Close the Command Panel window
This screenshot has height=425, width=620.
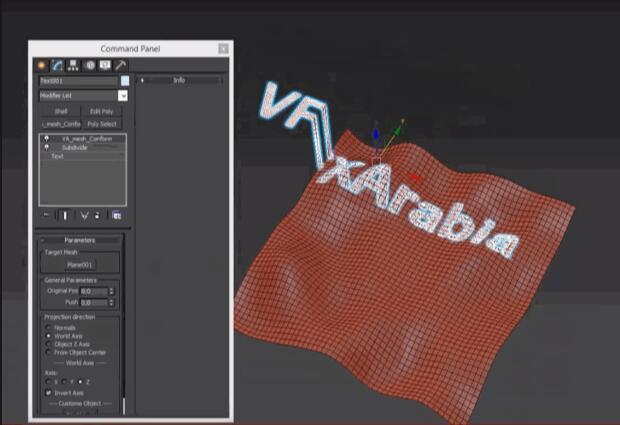pyautogui.click(x=223, y=49)
